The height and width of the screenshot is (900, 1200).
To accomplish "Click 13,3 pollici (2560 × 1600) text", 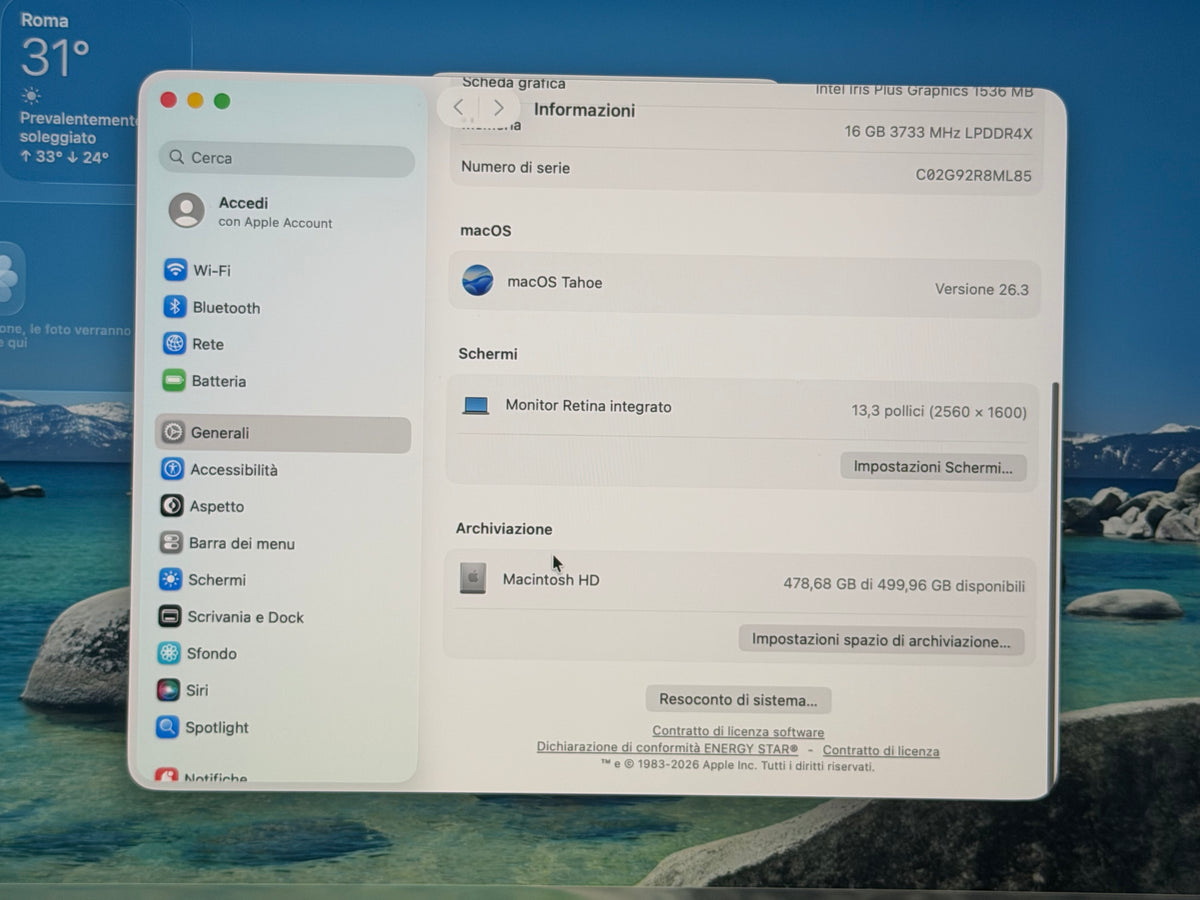I will (x=939, y=411).
